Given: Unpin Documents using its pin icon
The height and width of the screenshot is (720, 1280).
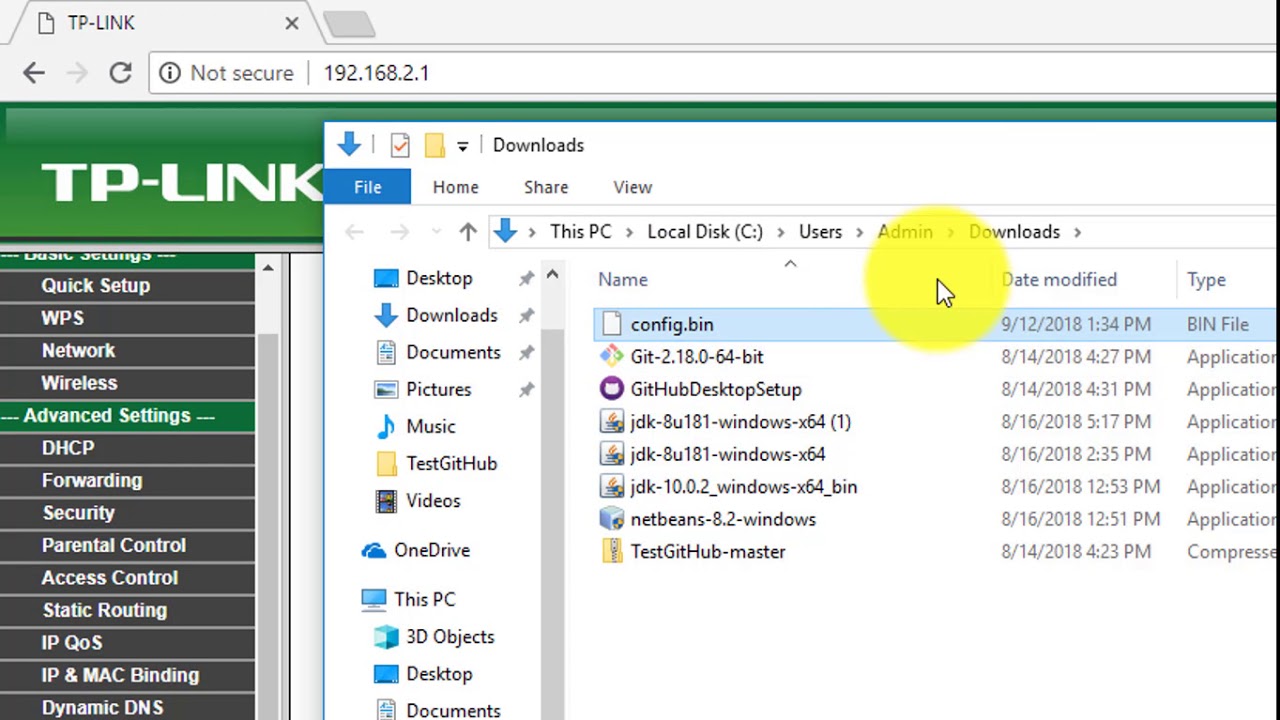Looking at the screenshot, I should (526, 353).
